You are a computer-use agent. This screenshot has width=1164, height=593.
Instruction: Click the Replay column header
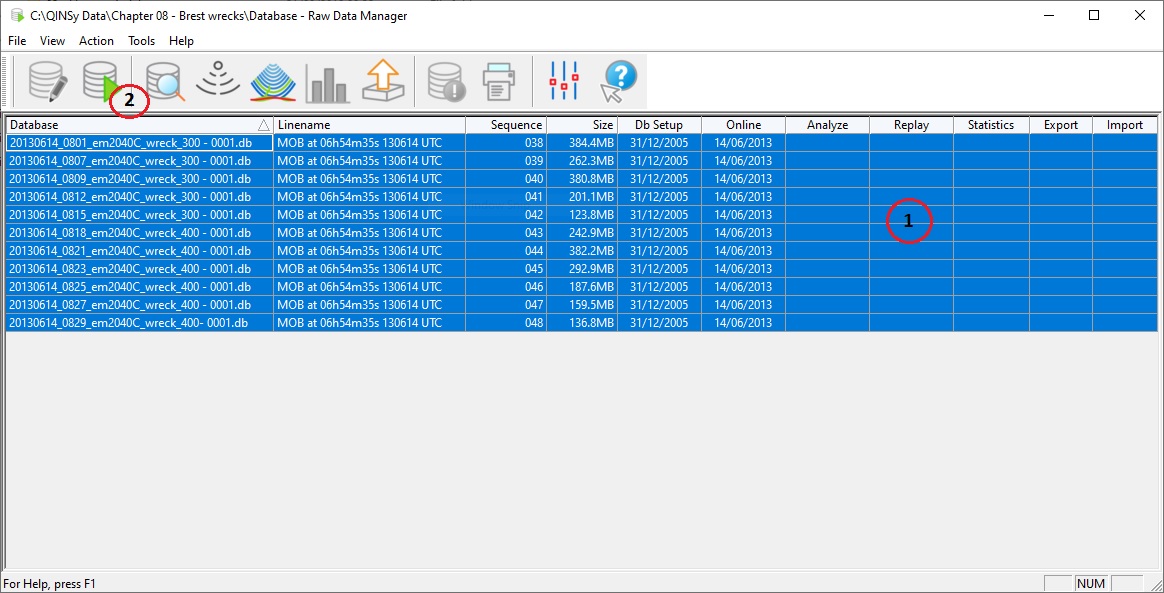tap(911, 125)
